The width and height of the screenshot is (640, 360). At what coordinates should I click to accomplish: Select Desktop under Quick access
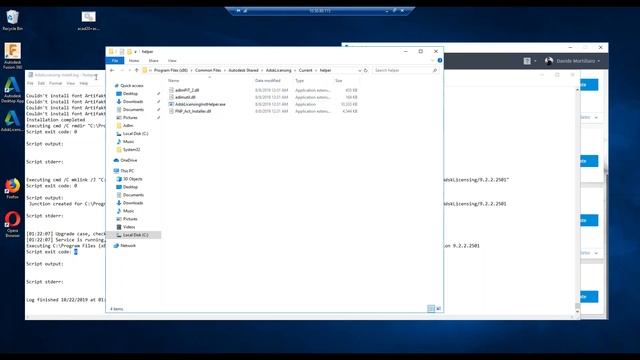[x=130, y=93]
